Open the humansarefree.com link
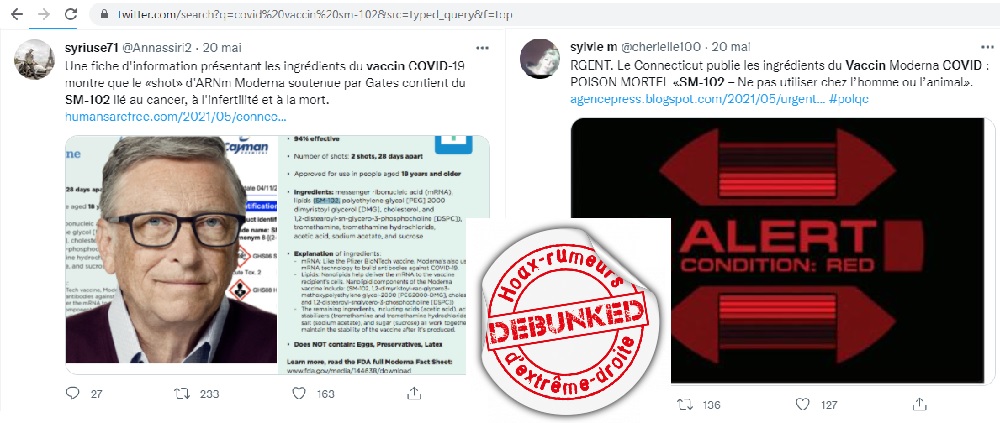The image size is (1000, 423). (176, 117)
